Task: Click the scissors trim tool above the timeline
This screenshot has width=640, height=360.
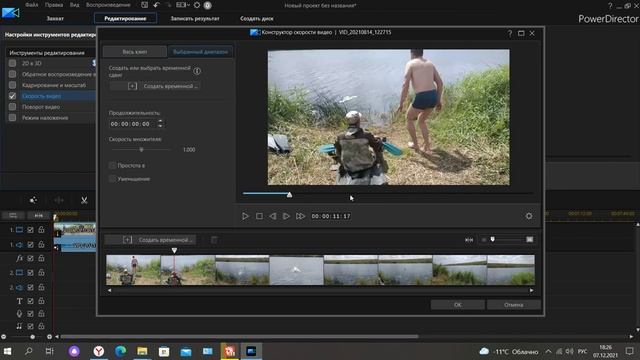Action: coord(84,200)
